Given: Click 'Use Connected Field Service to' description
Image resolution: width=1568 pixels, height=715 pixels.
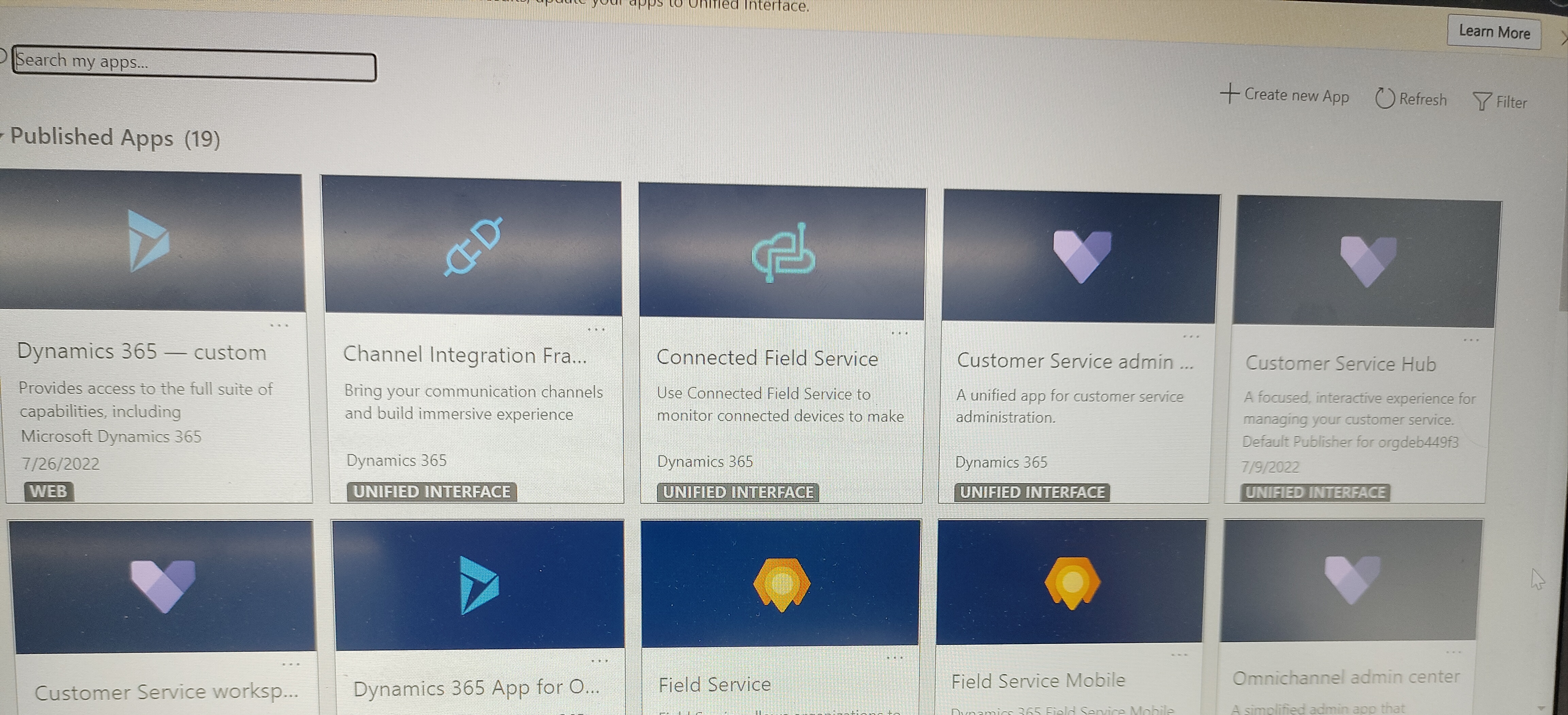Looking at the screenshot, I should [763, 394].
